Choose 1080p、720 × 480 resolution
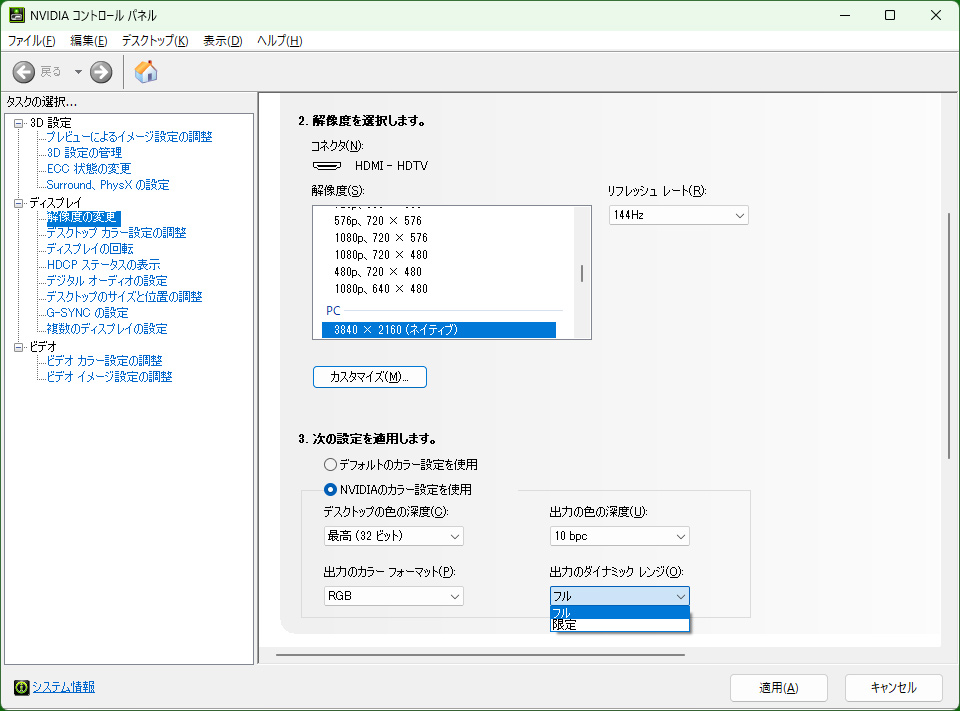 point(381,255)
